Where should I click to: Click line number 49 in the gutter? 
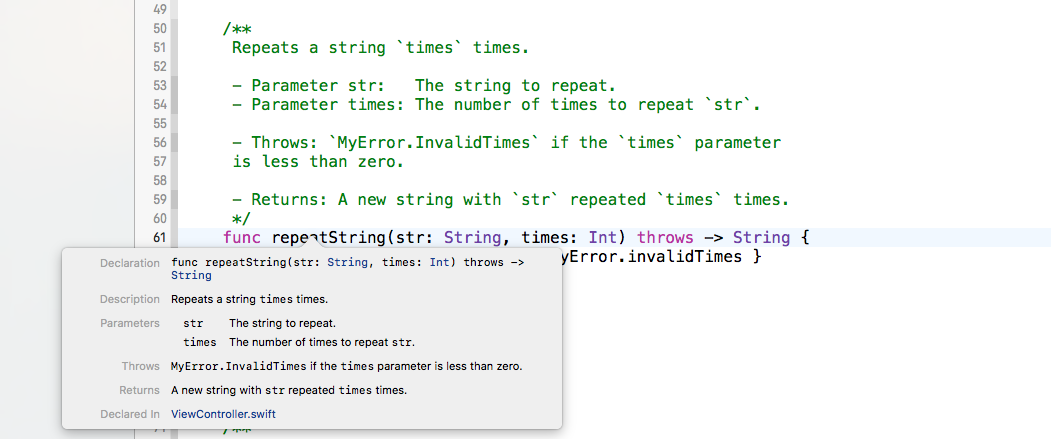click(x=159, y=9)
